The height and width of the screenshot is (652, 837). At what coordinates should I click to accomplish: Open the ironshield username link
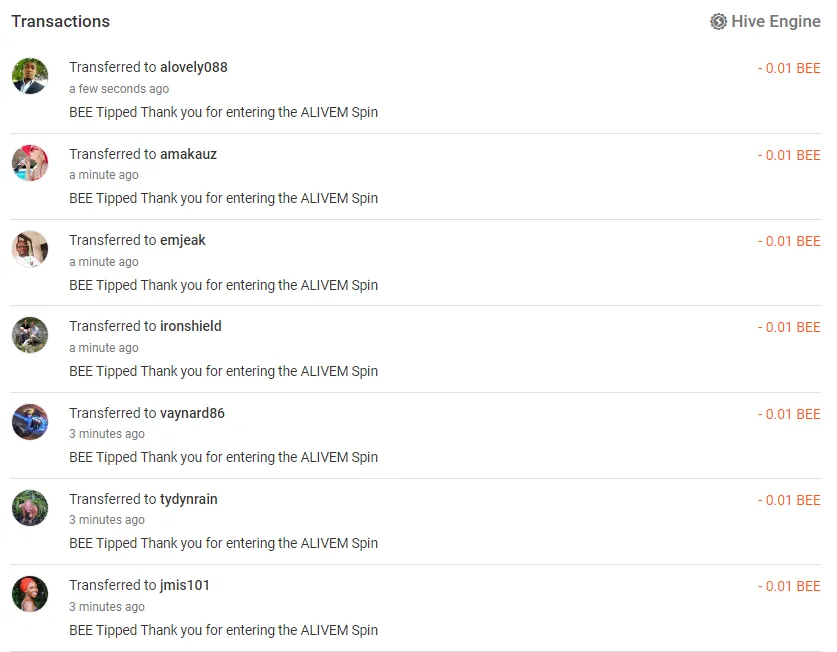191,326
